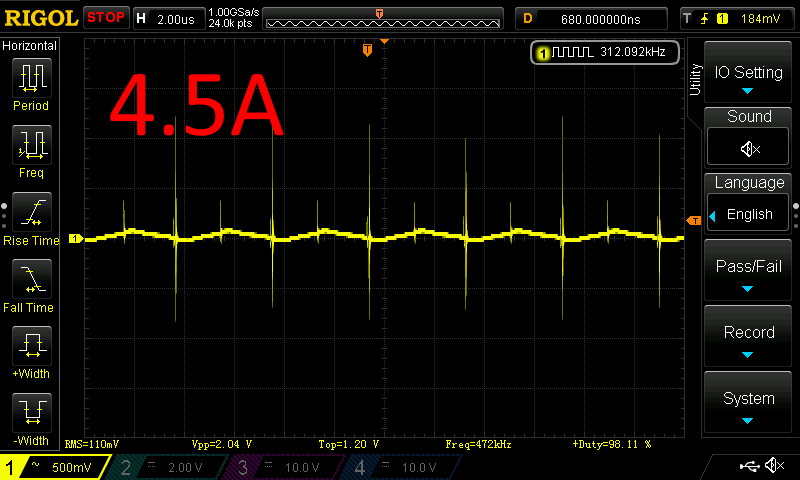This screenshot has width=800, height=480.
Task: Select channel 1 tab 500mV
Action: [53, 467]
